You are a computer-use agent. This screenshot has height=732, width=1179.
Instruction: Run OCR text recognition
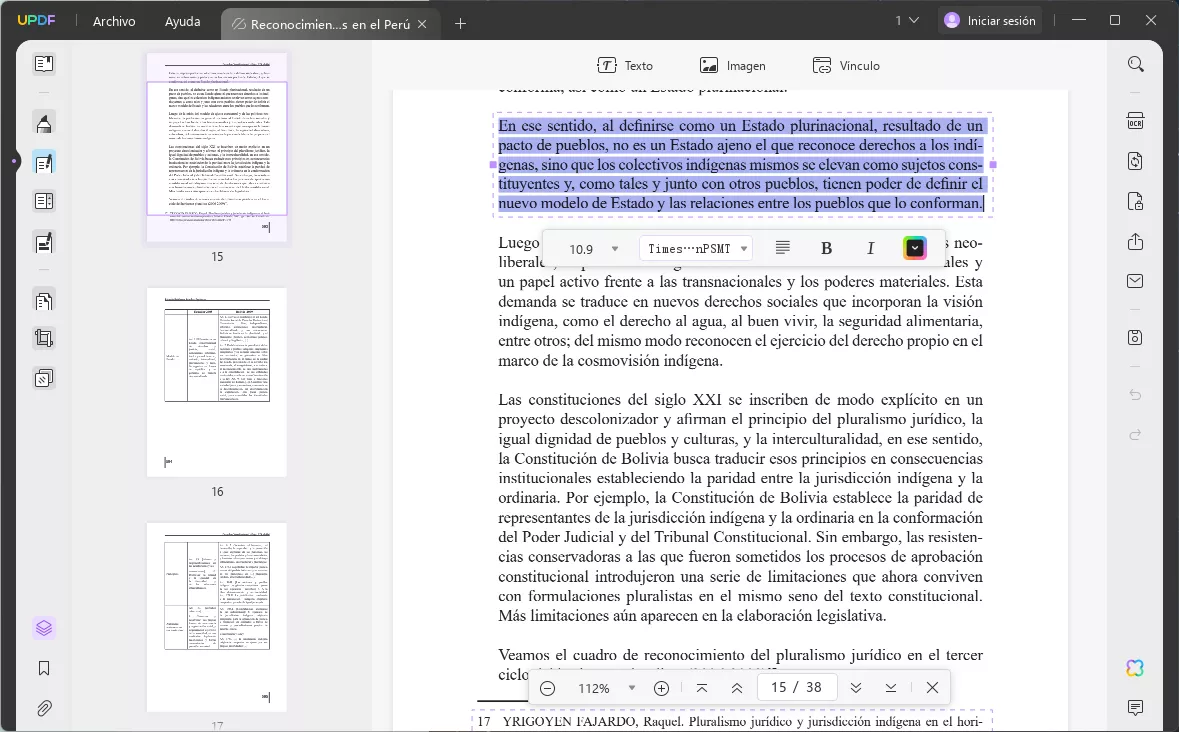[1135, 122]
